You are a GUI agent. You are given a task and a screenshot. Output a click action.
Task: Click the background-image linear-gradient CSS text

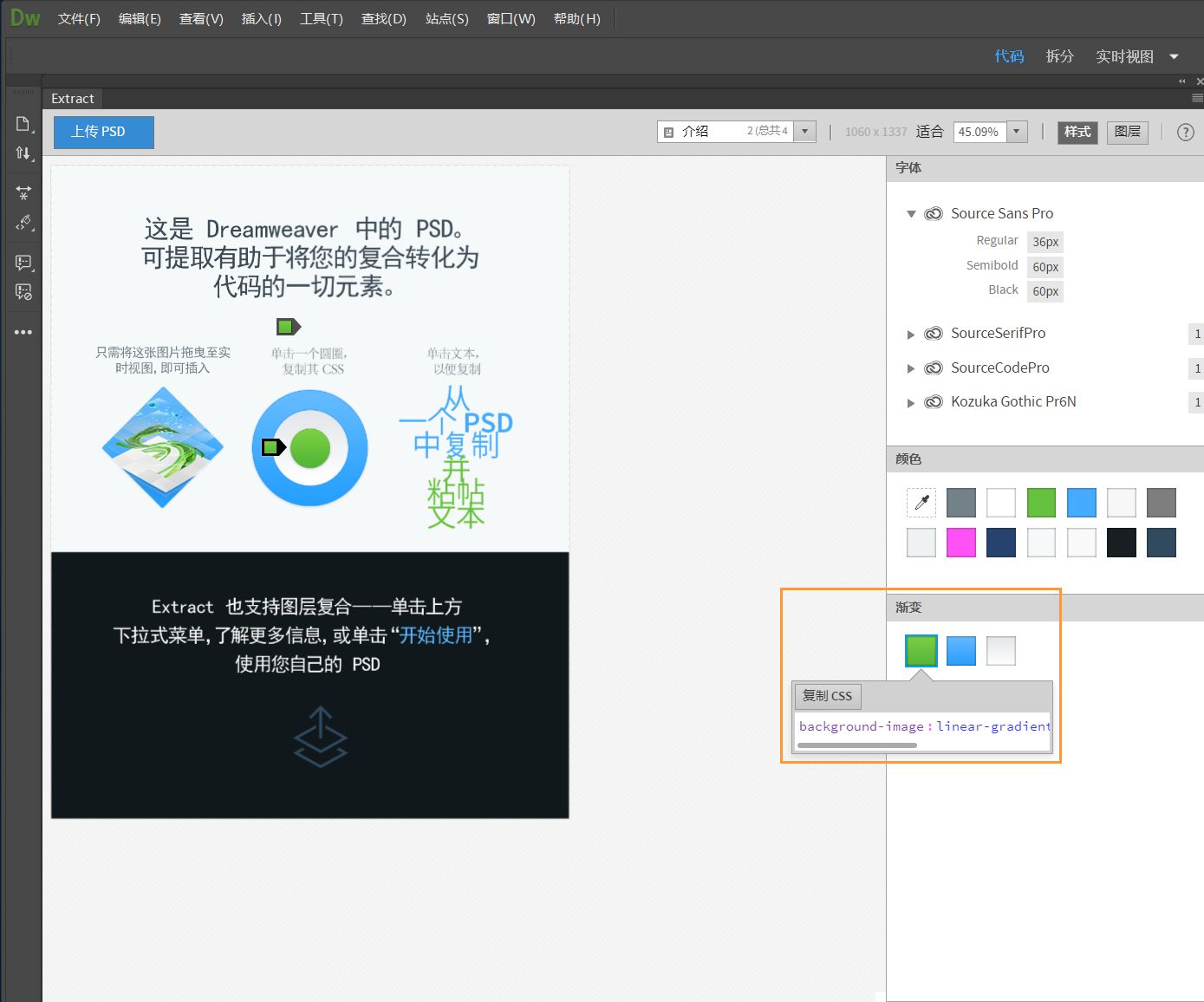click(924, 726)
